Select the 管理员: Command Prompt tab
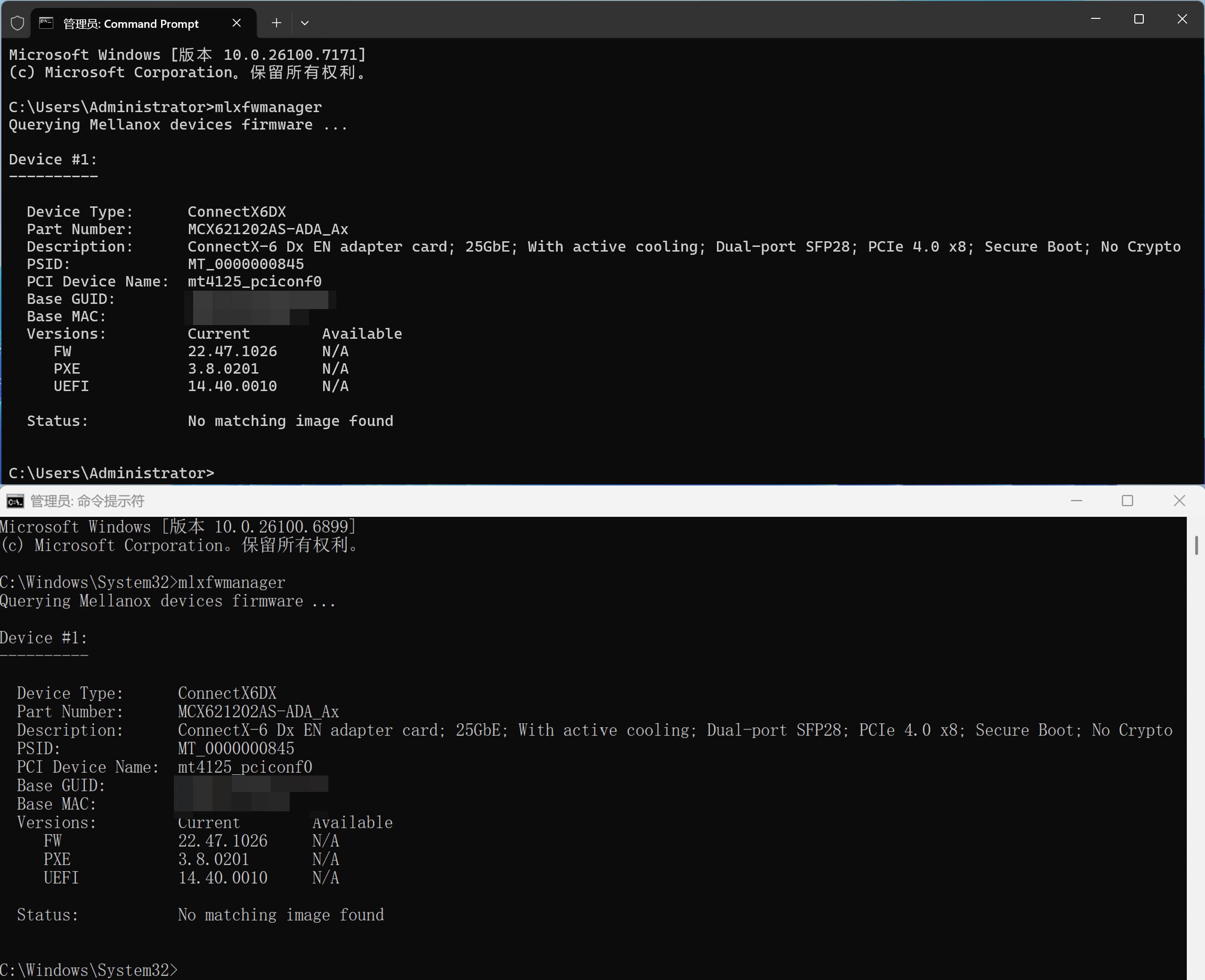This screenshot has width=1205, height=980. click(131, 24)
